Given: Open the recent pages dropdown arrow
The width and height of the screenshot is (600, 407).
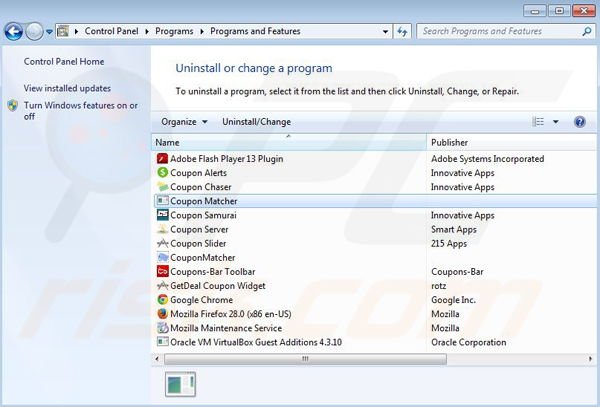Looking at the screenshot, I should tap(49, 32).
